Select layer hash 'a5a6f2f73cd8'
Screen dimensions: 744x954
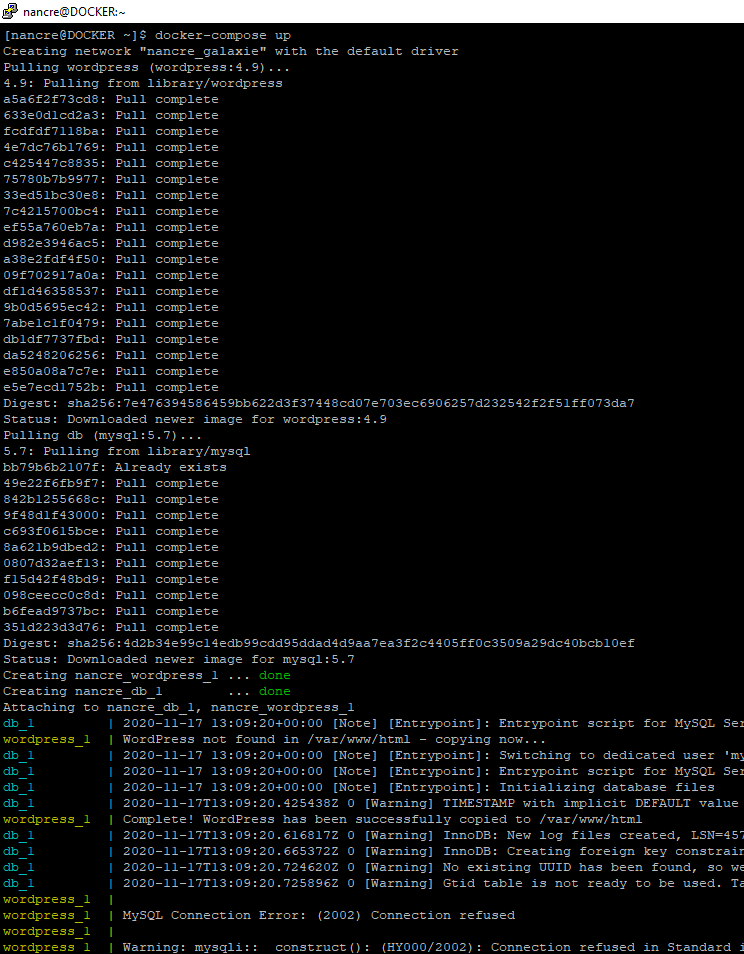point(50,99)
